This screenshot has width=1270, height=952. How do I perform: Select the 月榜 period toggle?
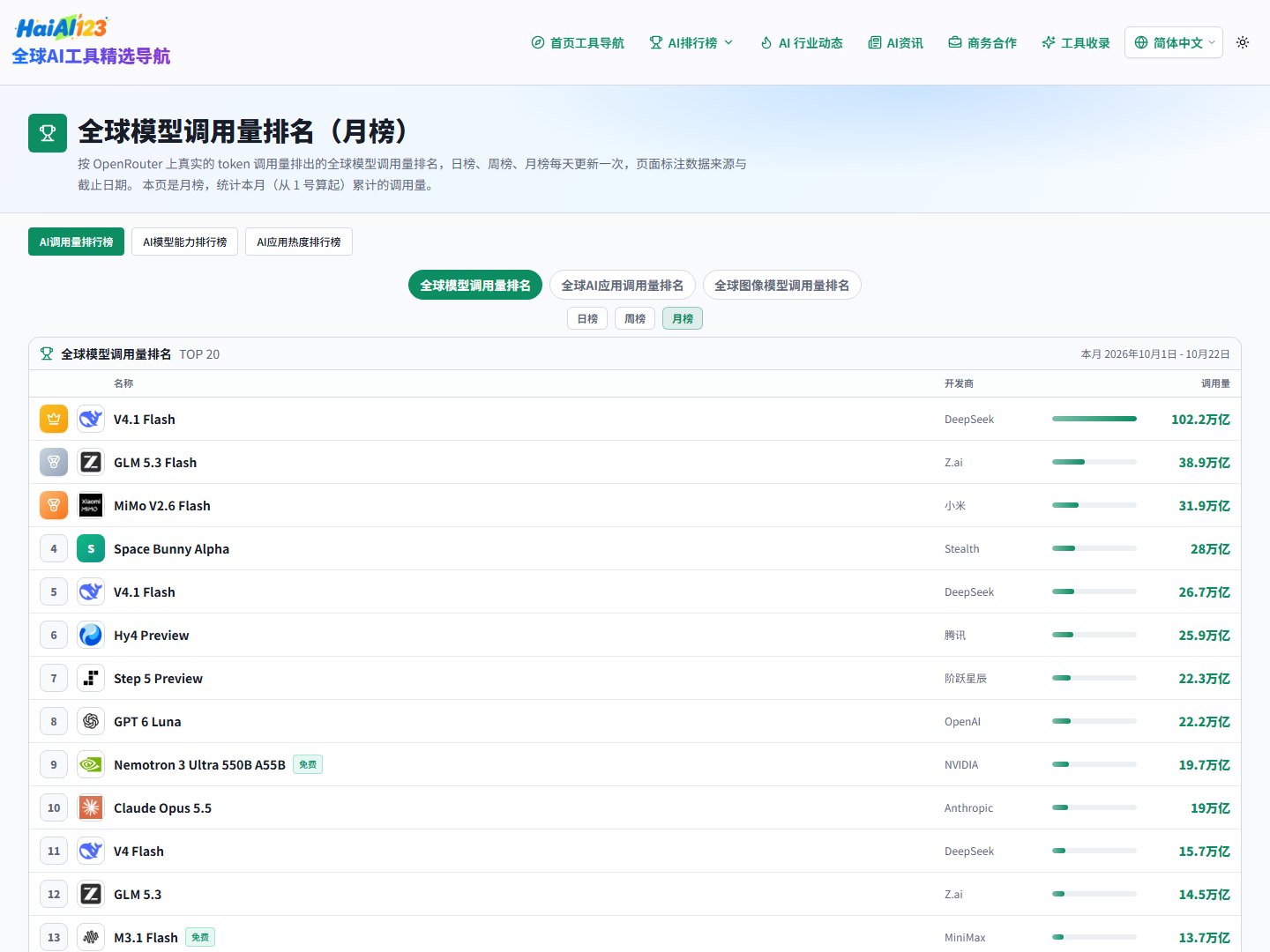pyautogui.click(x=683, y=318)
